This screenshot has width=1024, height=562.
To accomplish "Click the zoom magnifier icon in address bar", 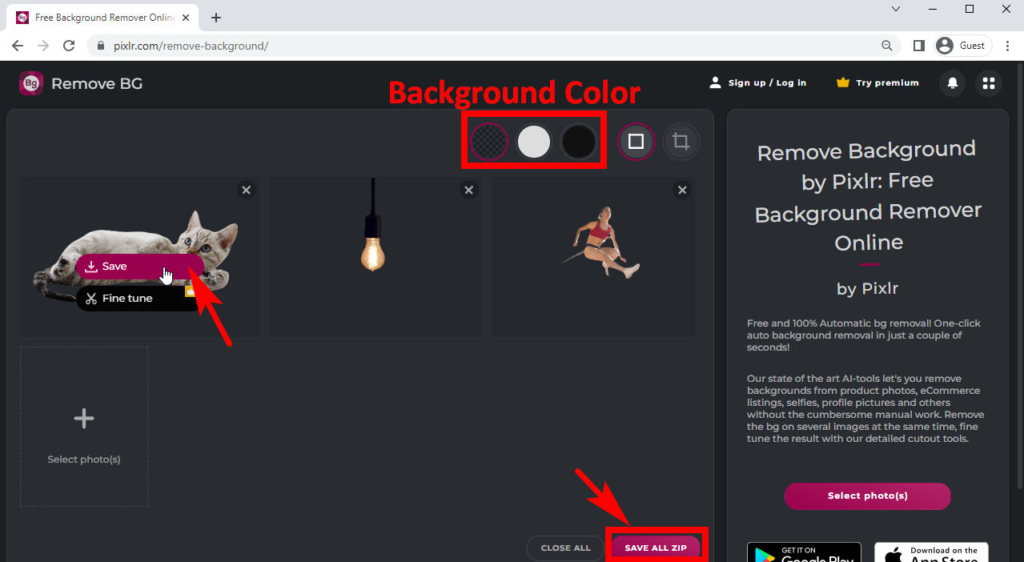I will click(x=886, y=46).
